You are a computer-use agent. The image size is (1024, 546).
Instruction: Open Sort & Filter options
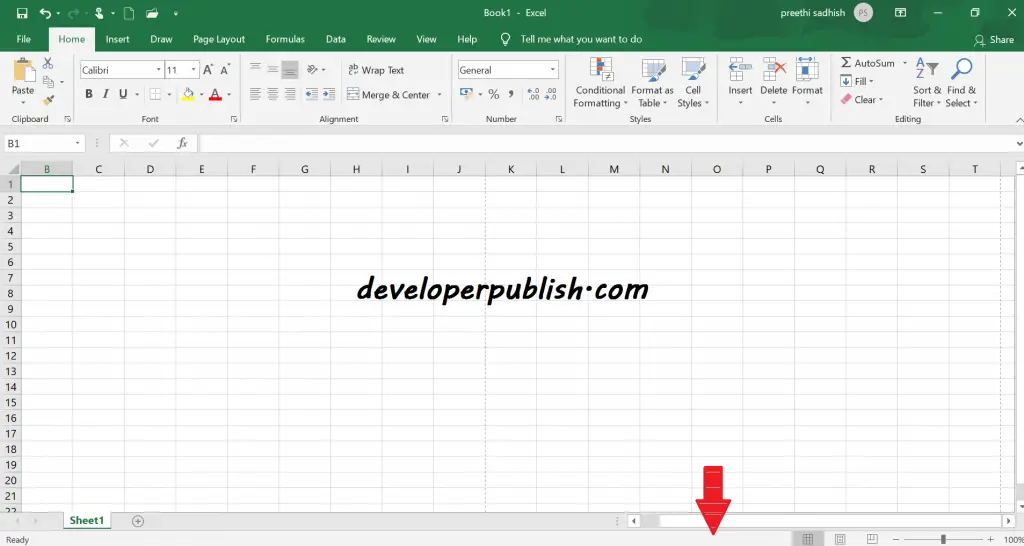tap(927, 82)
